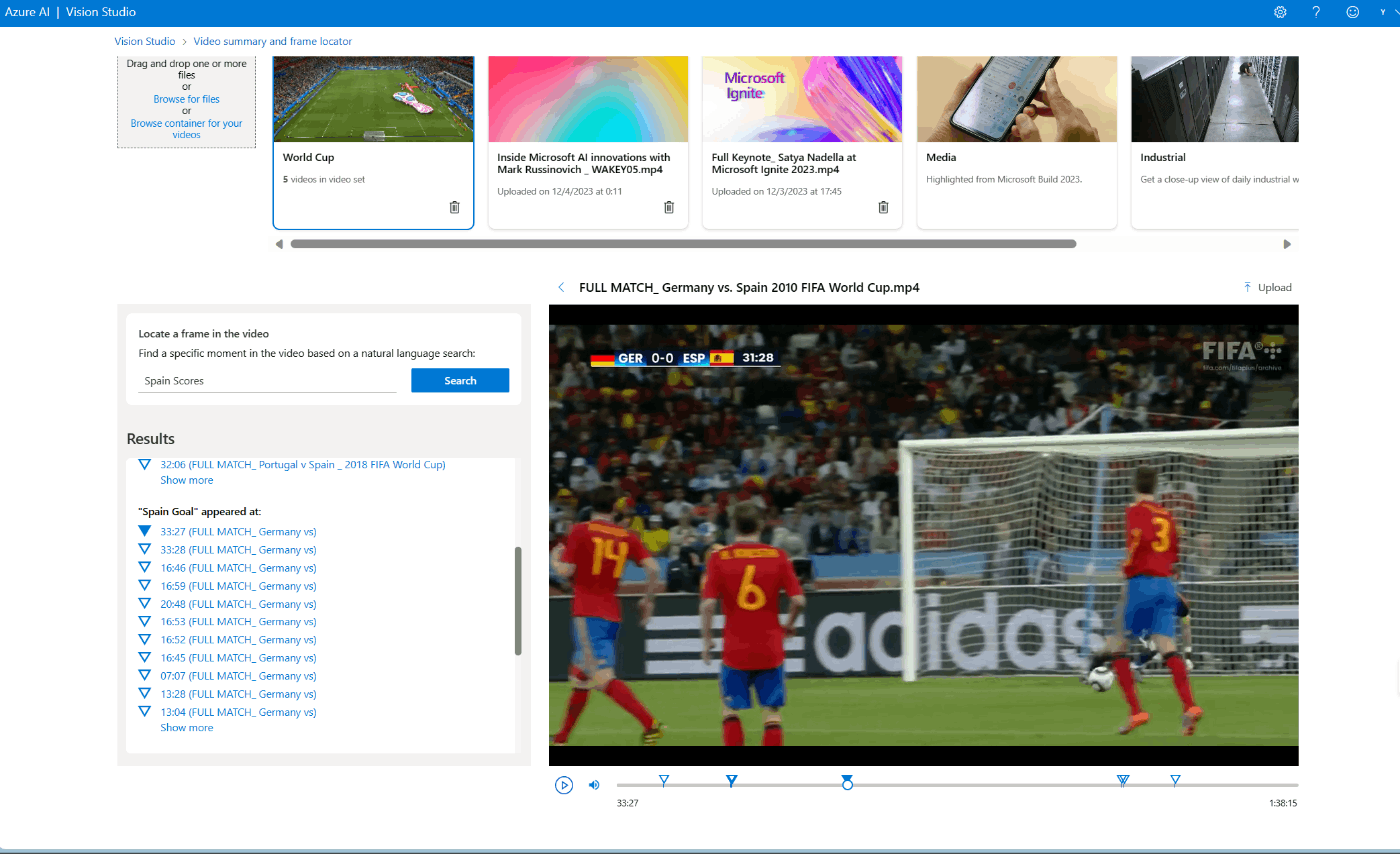Viewport: 1400px width, 854px height.
Task: Click the Browse for files link
Action: 186,99
